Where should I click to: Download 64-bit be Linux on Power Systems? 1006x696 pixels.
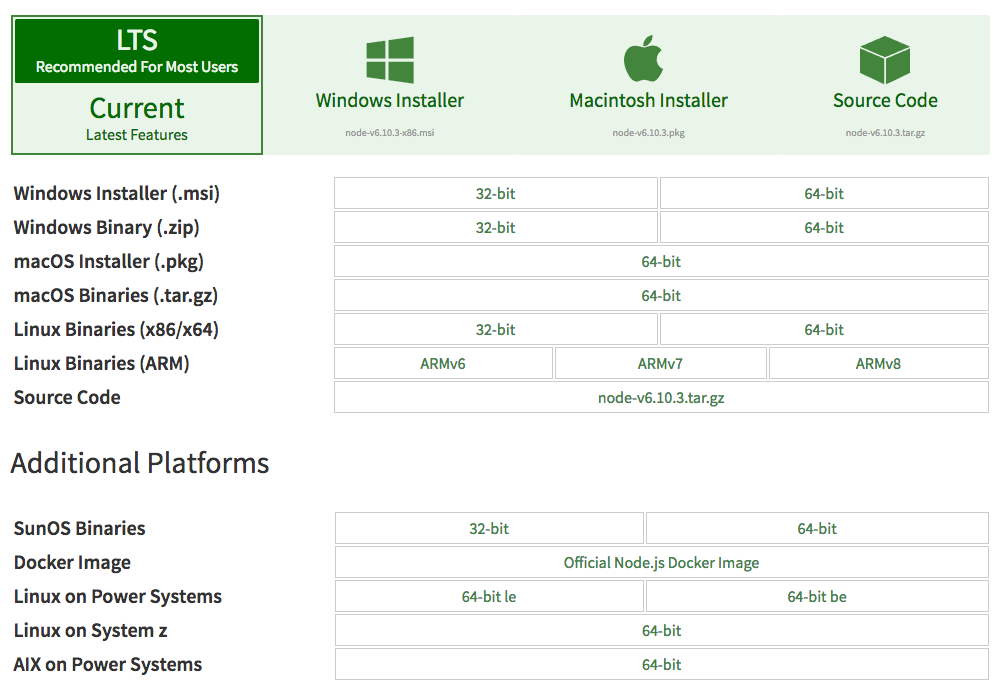pyautogui.click(x=817, y=596)
